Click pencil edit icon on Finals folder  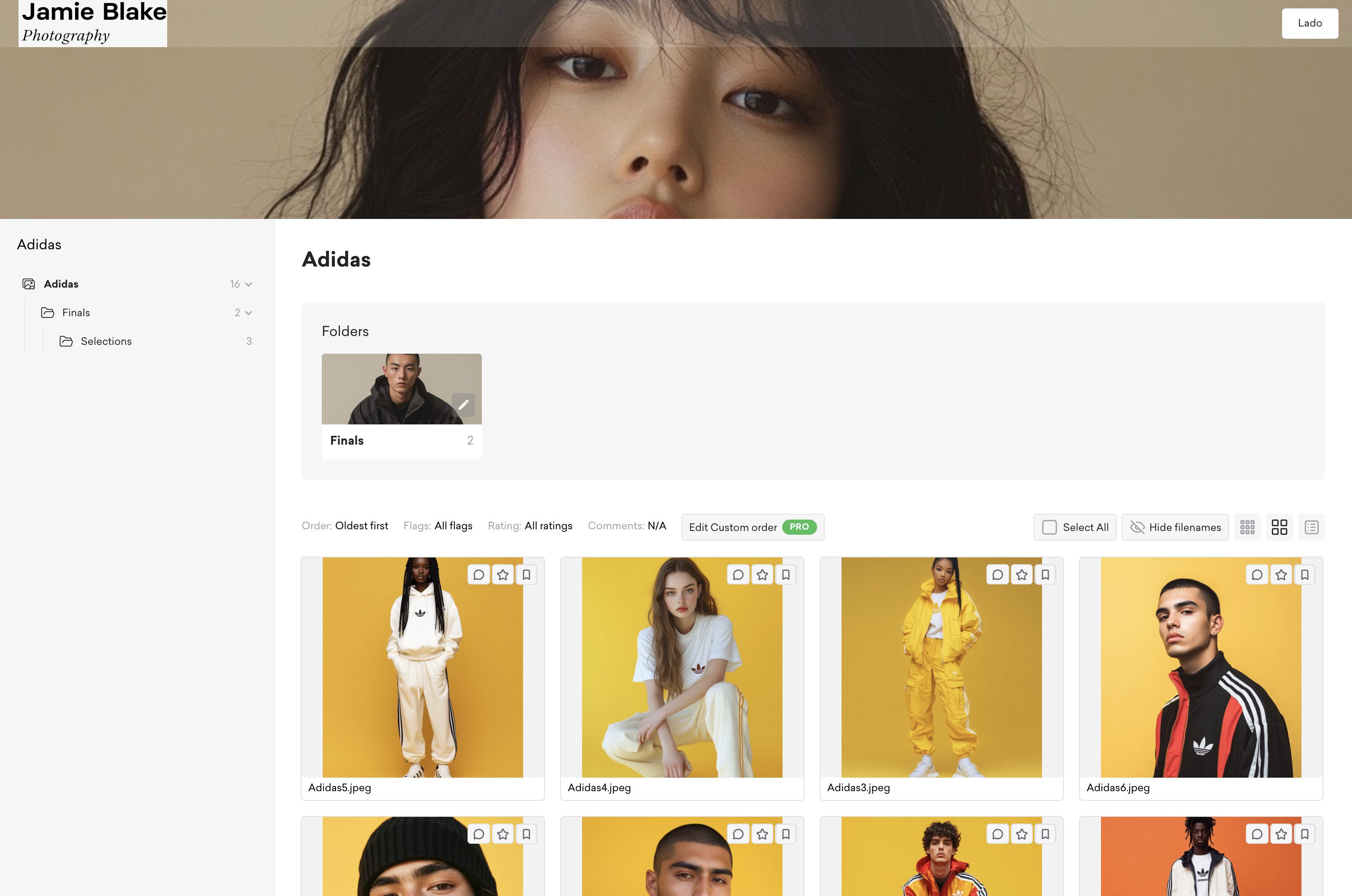463,405
